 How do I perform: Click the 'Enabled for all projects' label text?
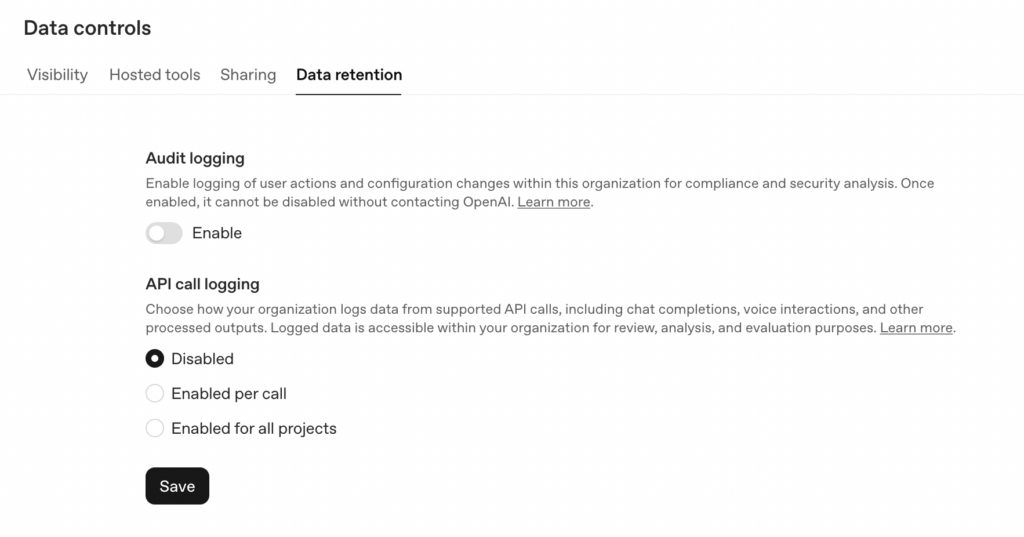(x=254, y=429)
